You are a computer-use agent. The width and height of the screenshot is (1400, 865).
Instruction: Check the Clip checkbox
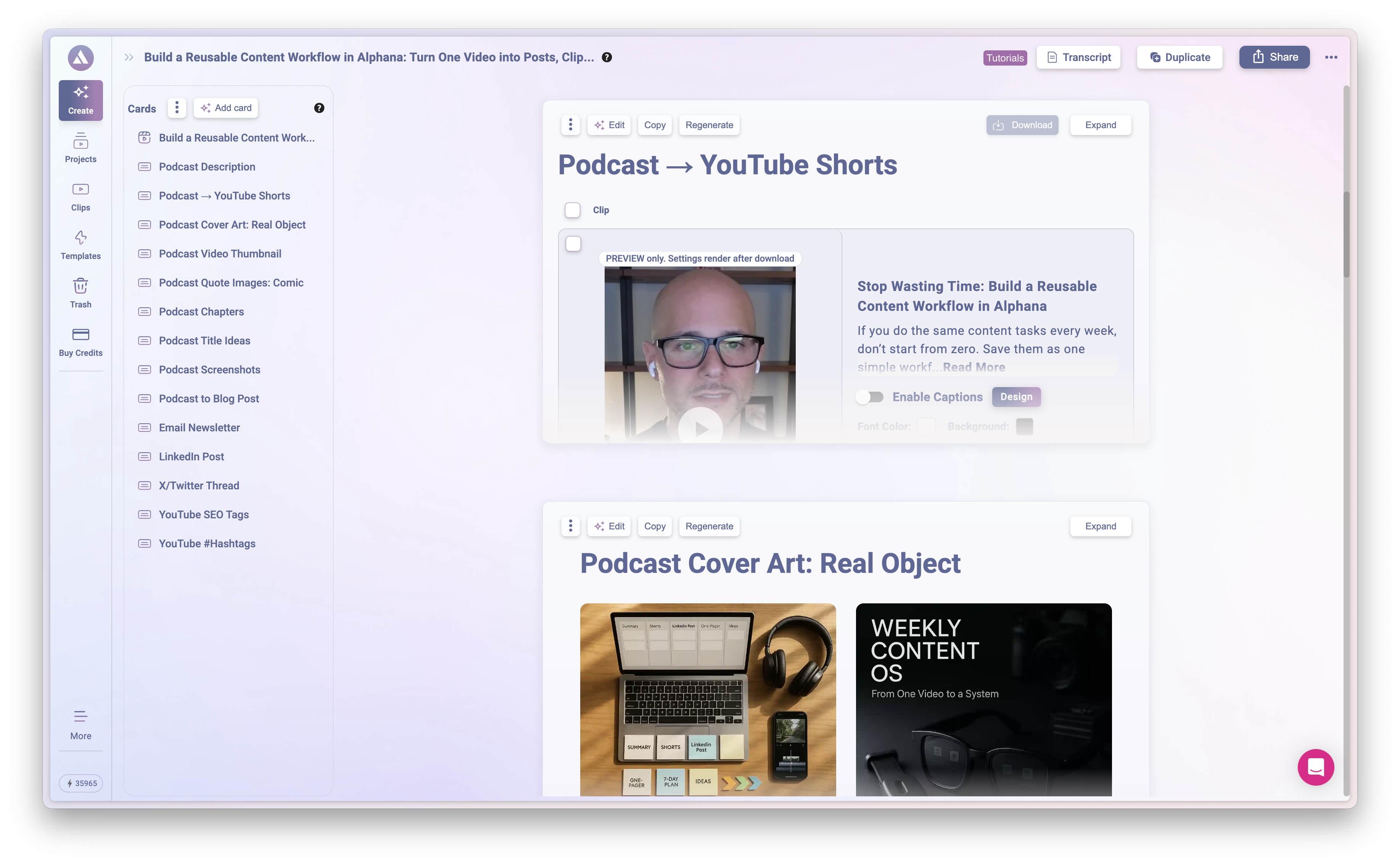(572, 210)
